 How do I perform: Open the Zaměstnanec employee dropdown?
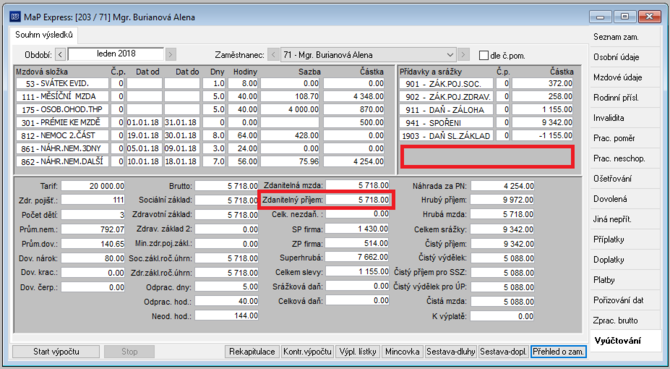368,55
